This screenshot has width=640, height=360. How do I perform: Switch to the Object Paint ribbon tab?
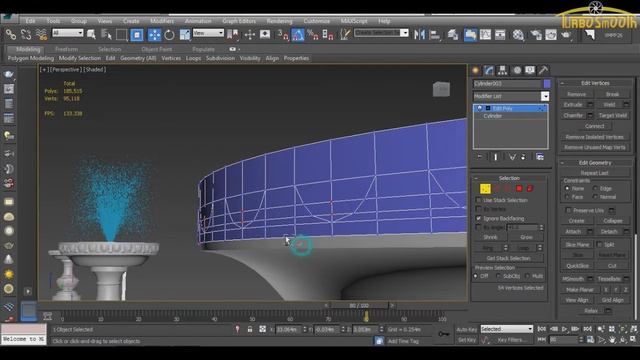(x=157, y=49)
